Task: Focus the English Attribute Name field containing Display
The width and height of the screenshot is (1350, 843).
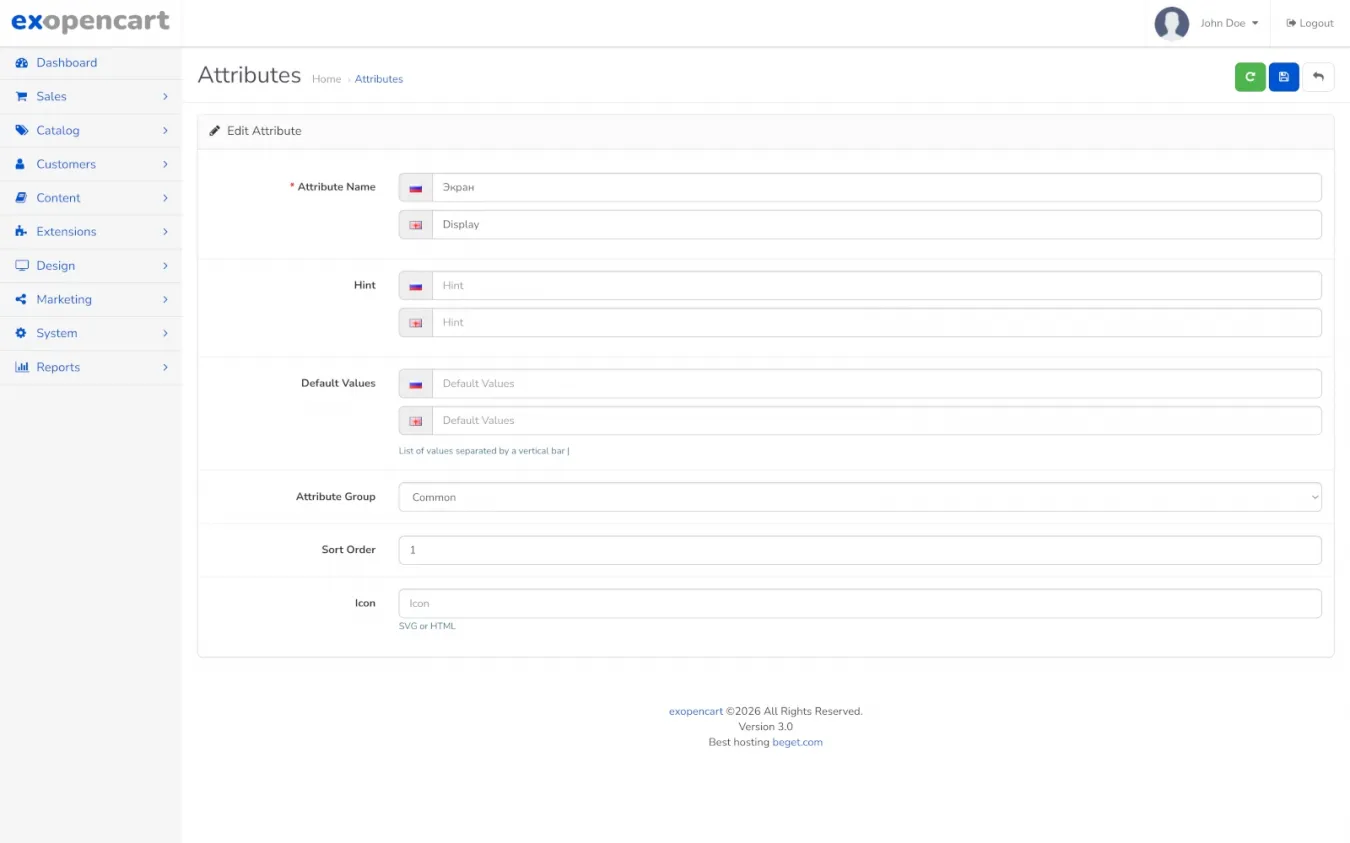Action: pos(876,225)
